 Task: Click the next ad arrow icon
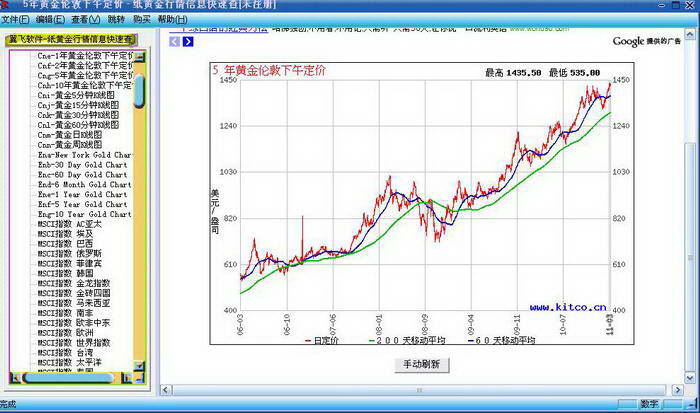click(x=188, y=42)
